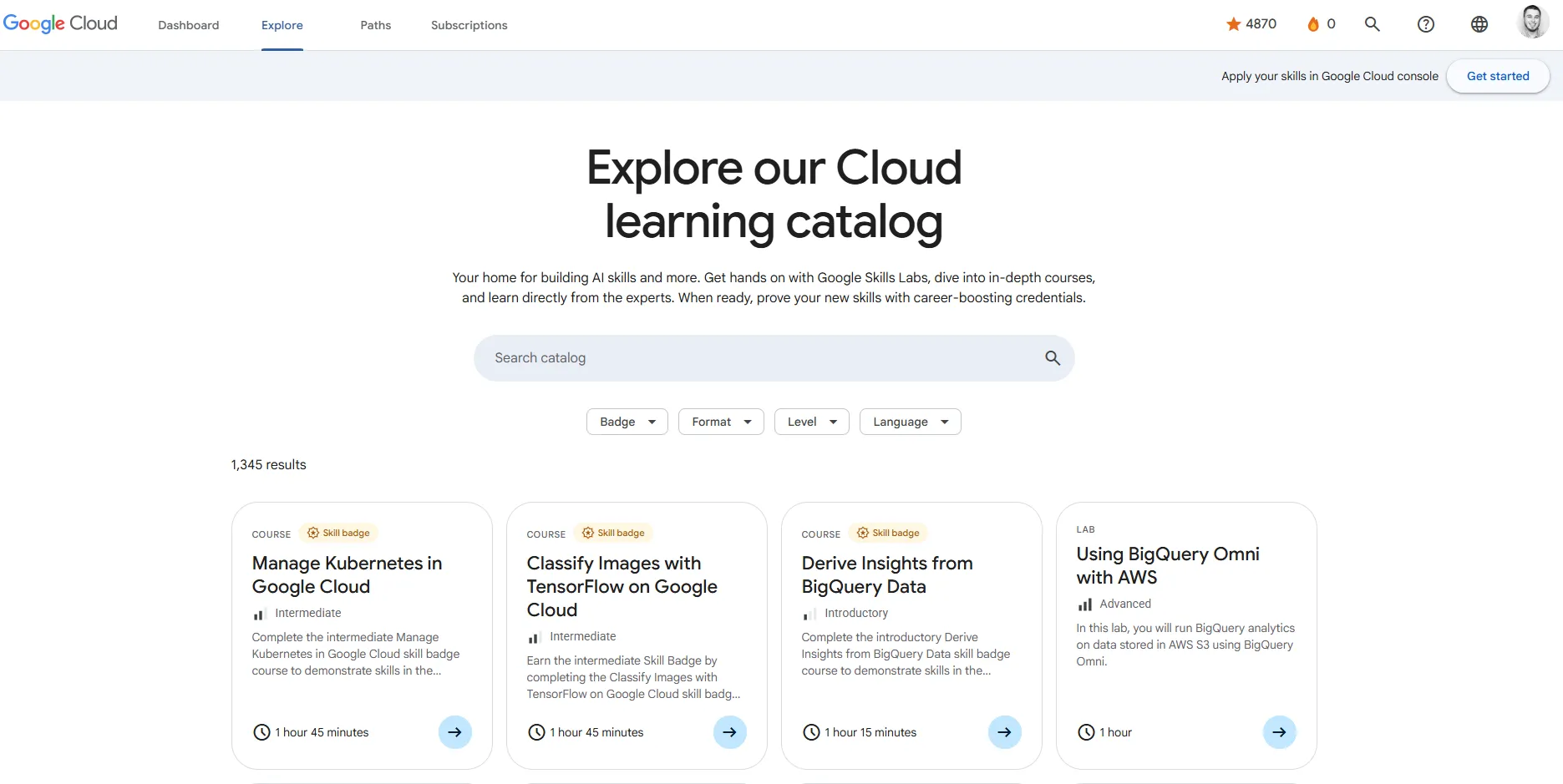Screen dimensions: 1563x784
Task: Open search from the top navigation magnifier
Action: [1373, 24]
